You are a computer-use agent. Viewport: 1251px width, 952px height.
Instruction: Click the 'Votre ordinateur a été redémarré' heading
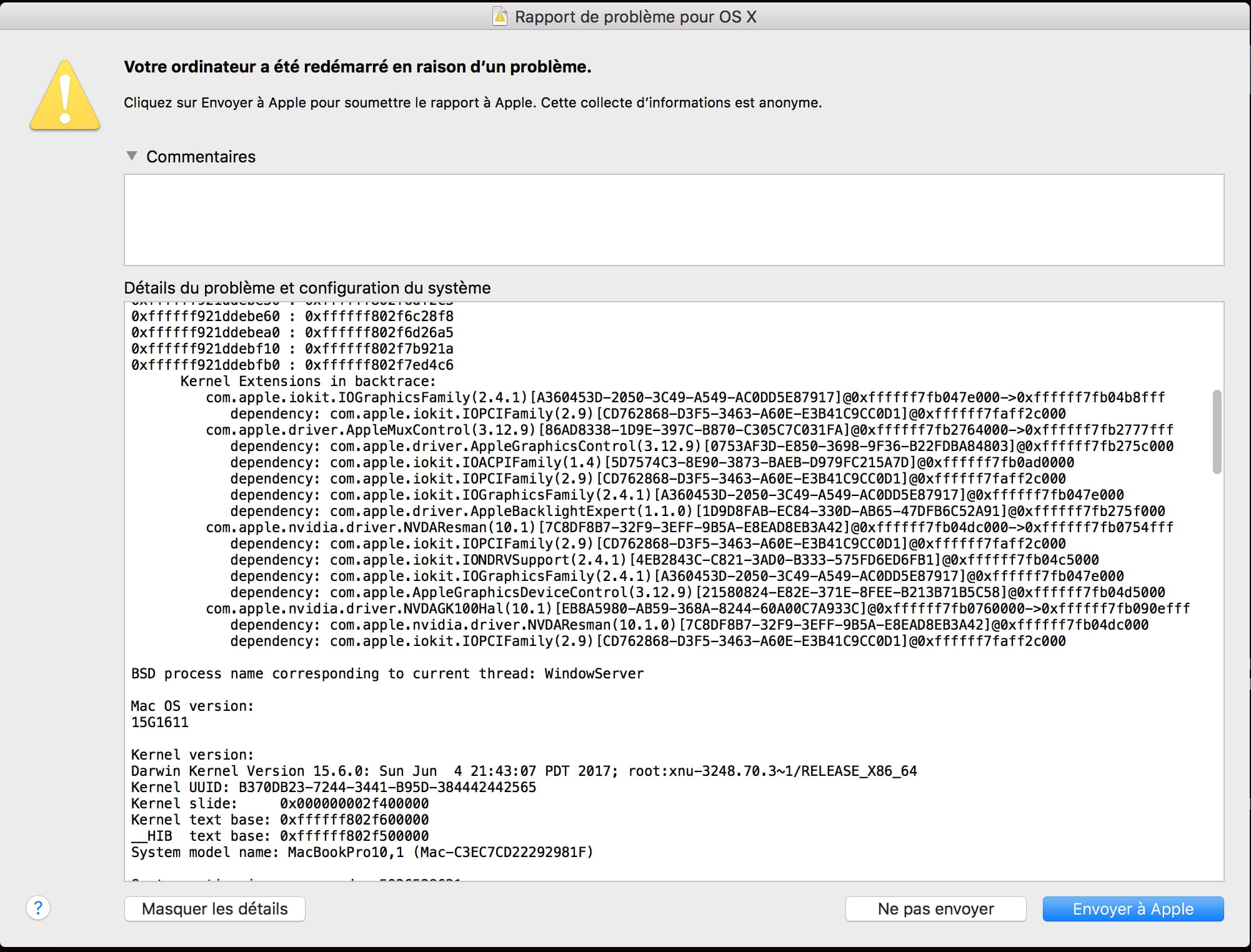357,67
